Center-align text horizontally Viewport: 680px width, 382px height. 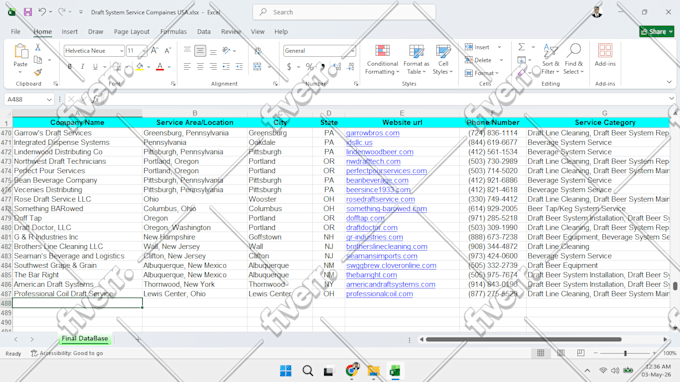200,67
